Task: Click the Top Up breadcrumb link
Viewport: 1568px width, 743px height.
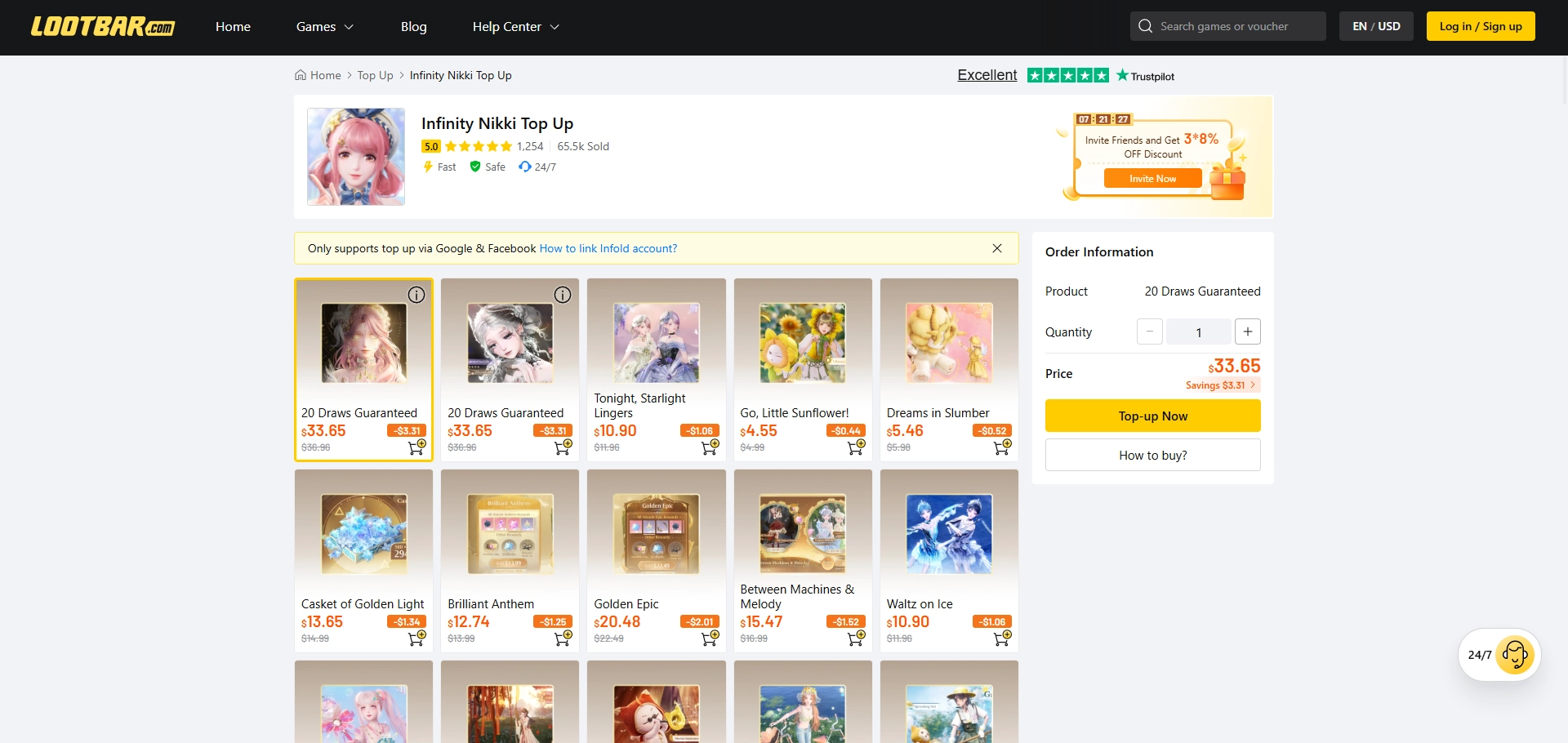Action: tap(375, 75)
